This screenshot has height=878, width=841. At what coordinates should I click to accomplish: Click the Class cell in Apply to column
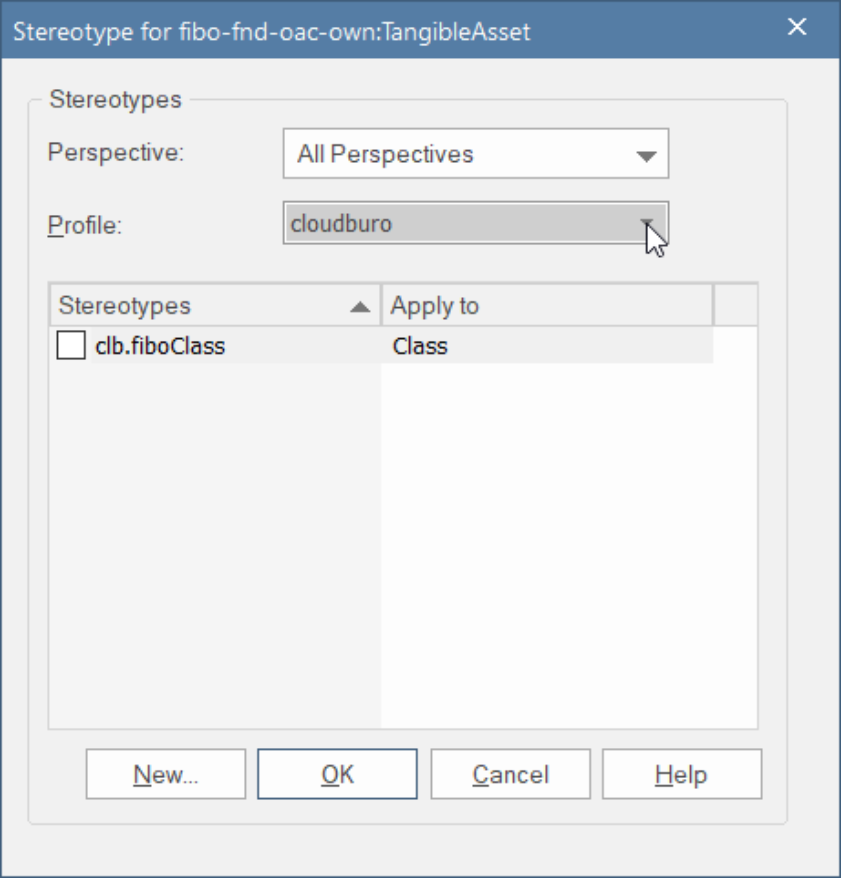pos(420,347)
